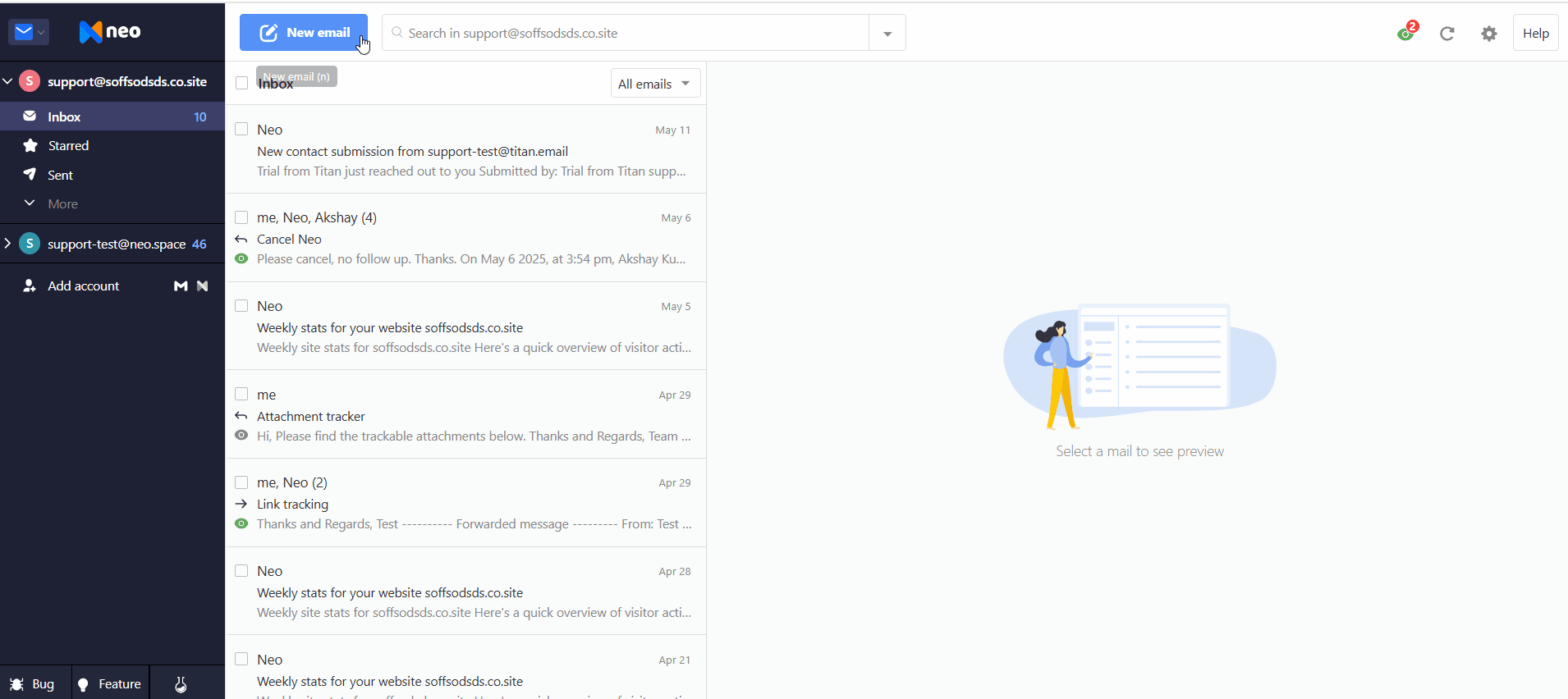Click the grey eye on Attachment tracker

tap(241, 435)
